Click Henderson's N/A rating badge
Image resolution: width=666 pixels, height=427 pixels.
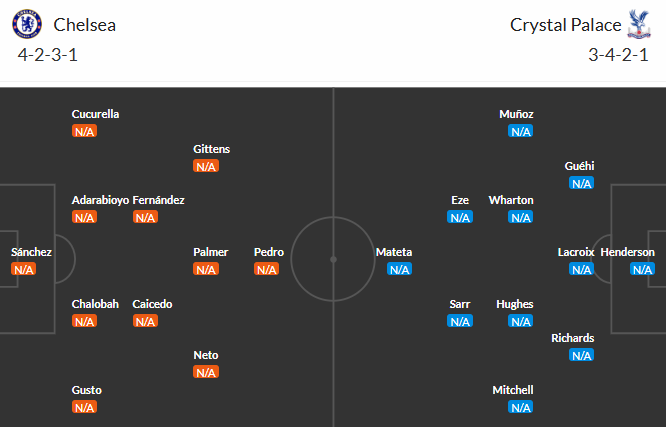click(x=642, y=269)
